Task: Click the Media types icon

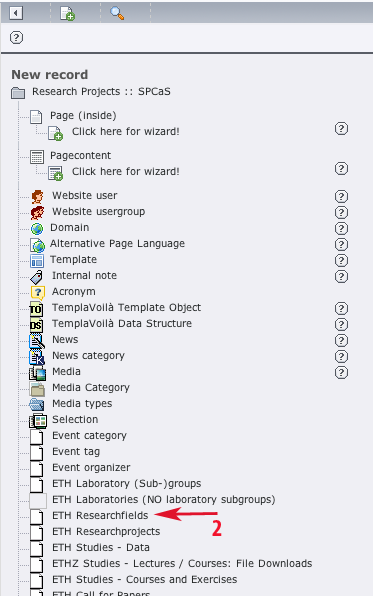Action: click(x=37, y=404)
